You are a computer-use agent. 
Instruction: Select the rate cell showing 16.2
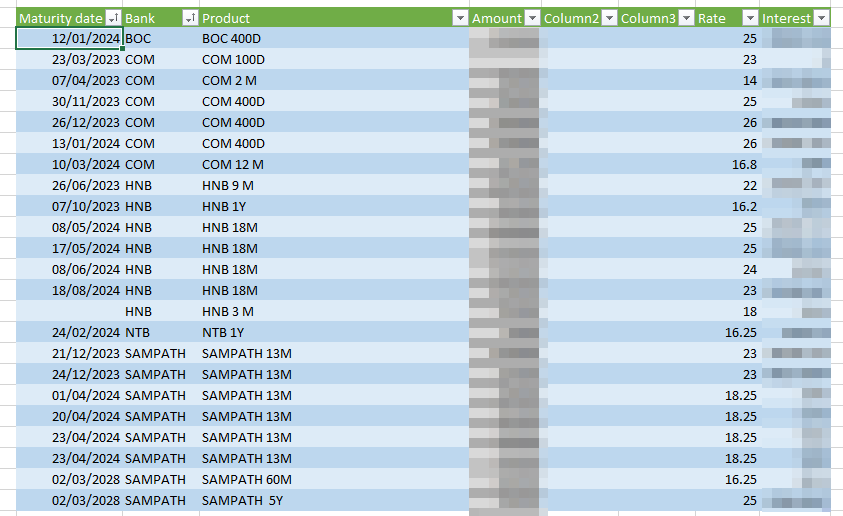click(727, 206)
